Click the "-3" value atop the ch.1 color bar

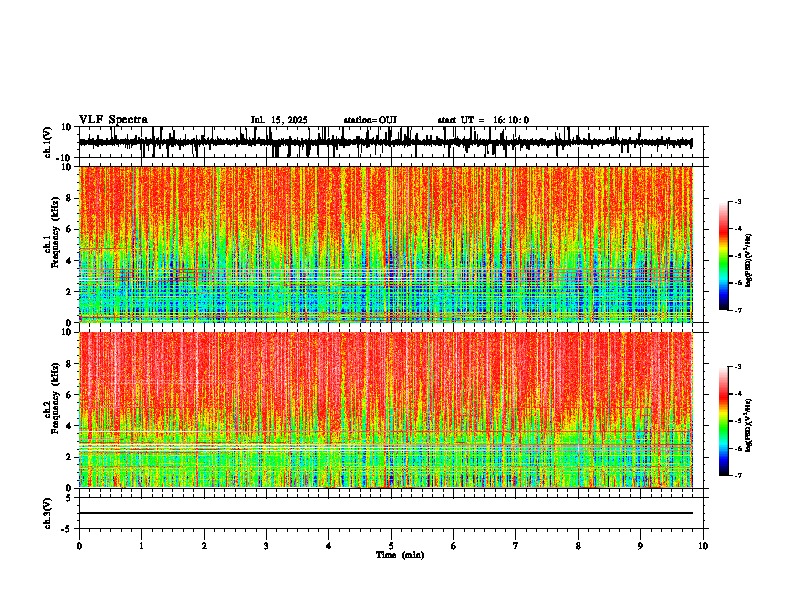[737, 201]
